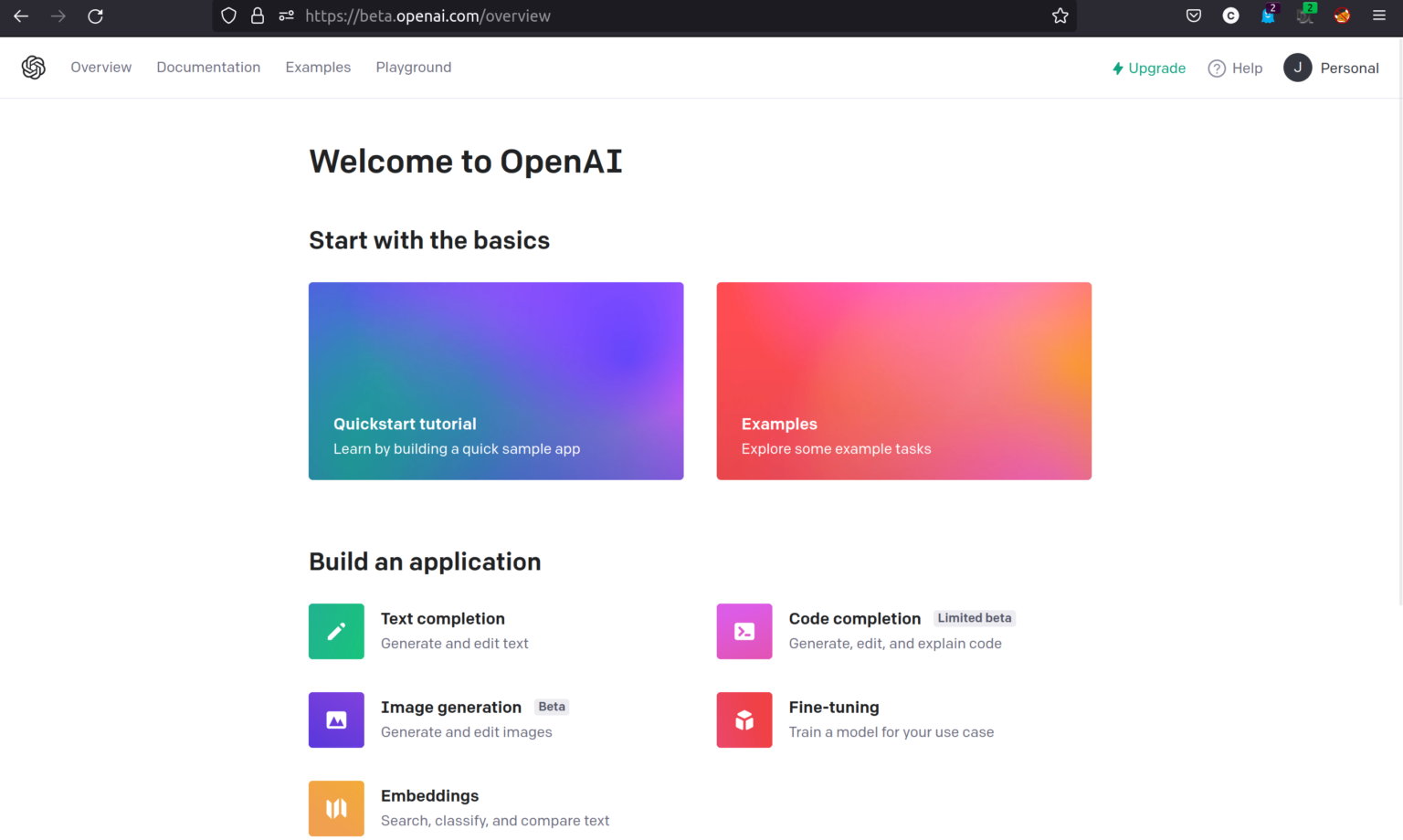The image size is (1403, 840).
Task: Switch to the Documentation section
Action: (208, 67)
